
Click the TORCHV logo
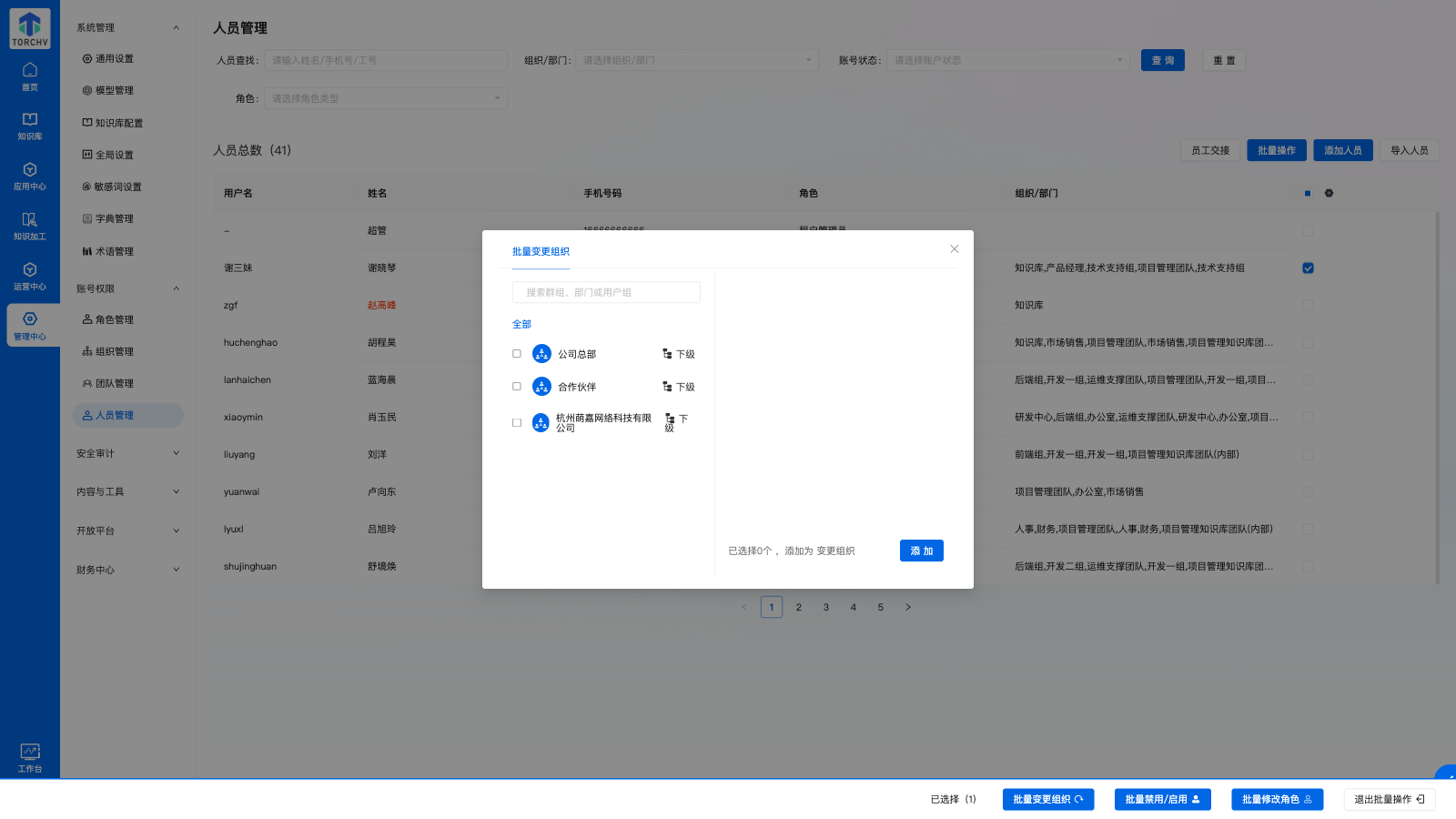point(29,28)
